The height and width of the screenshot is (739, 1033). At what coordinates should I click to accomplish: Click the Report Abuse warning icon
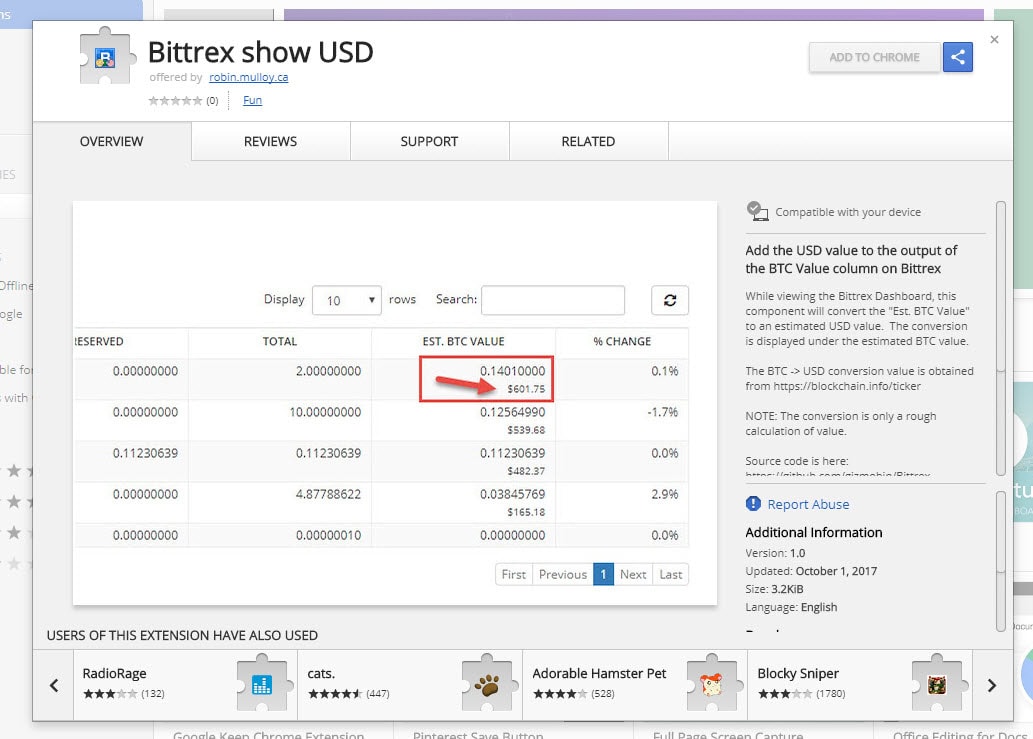point(753,504)
